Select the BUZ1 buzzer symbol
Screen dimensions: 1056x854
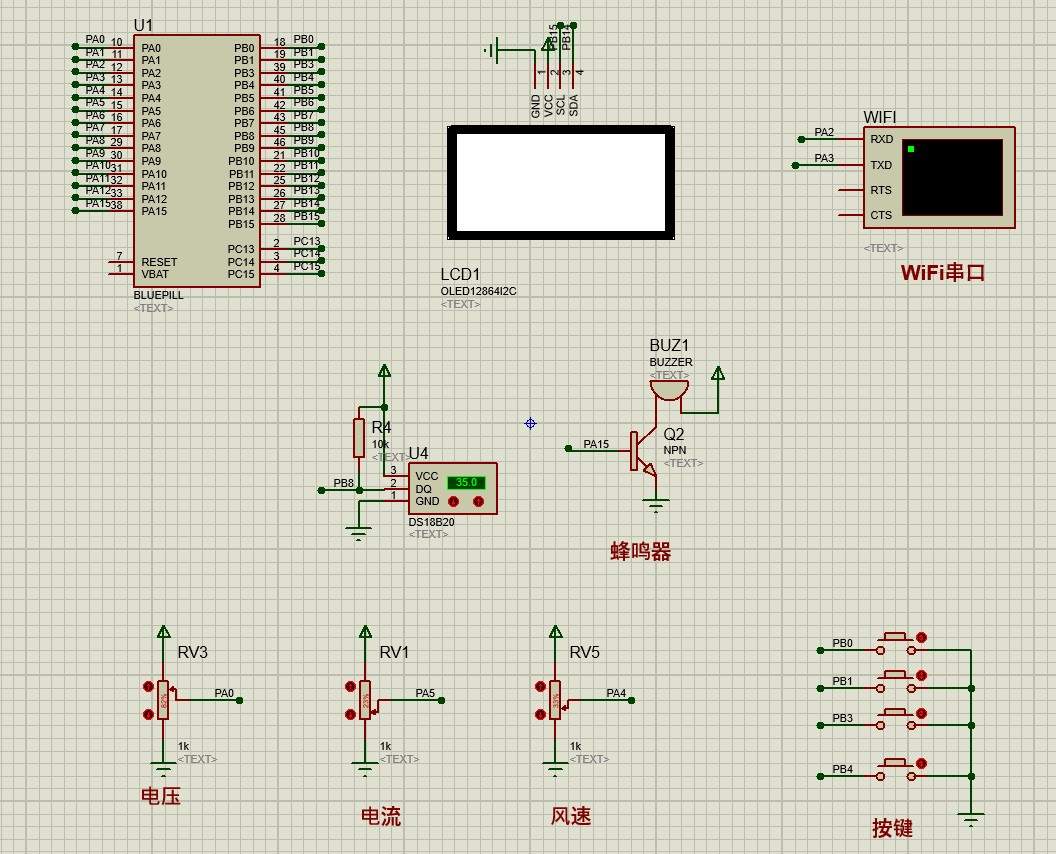coord(669,390)
